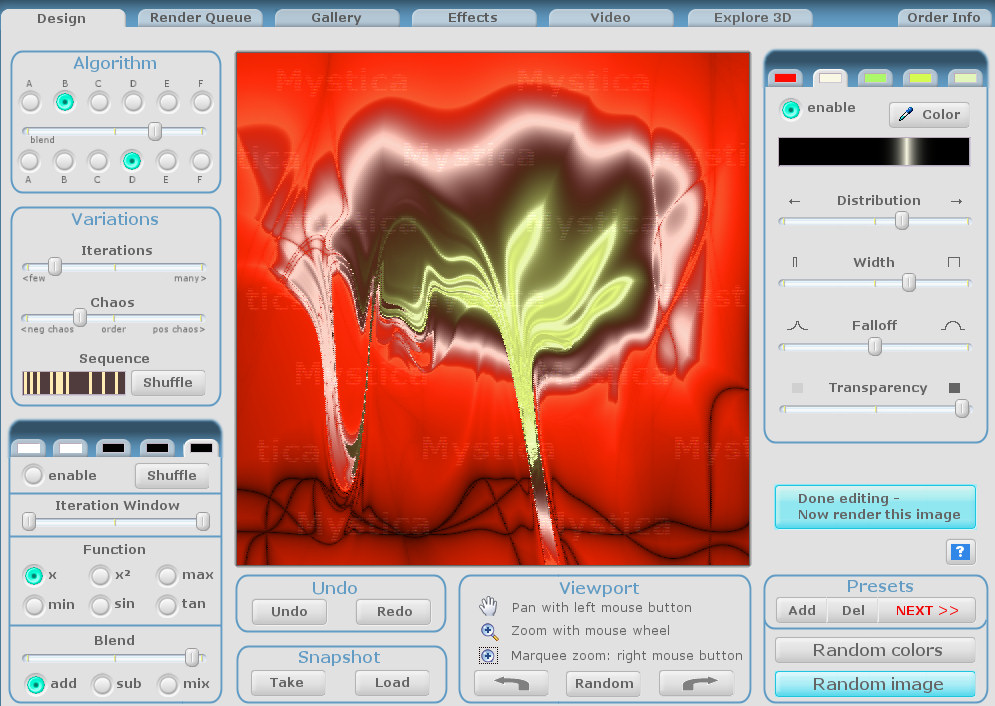Select the cream color layer tab

click(830, 78)
